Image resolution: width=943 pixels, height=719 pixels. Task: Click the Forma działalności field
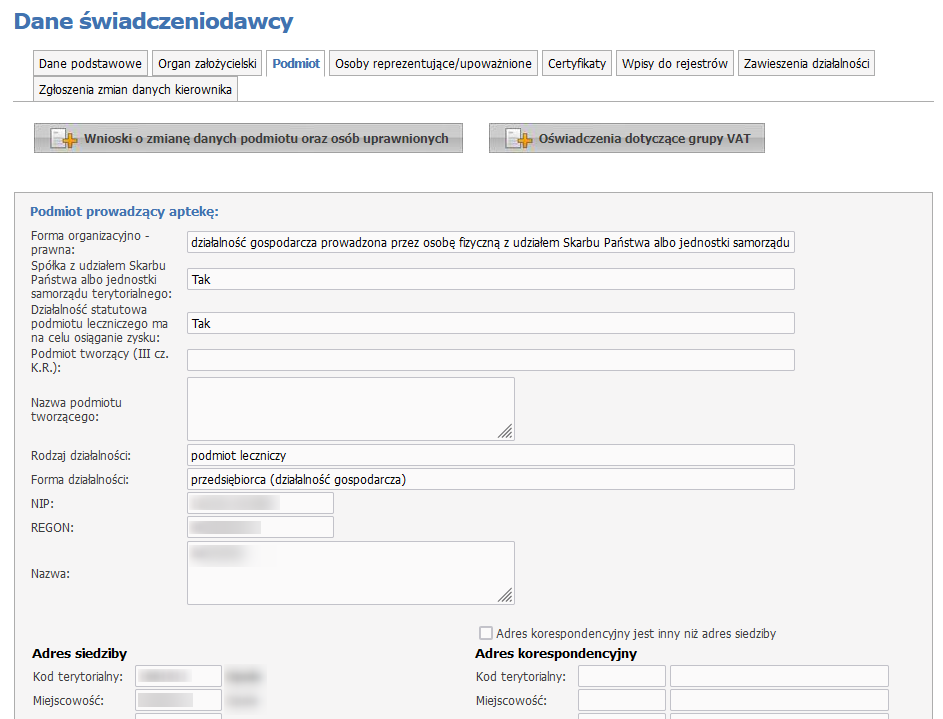490,479
